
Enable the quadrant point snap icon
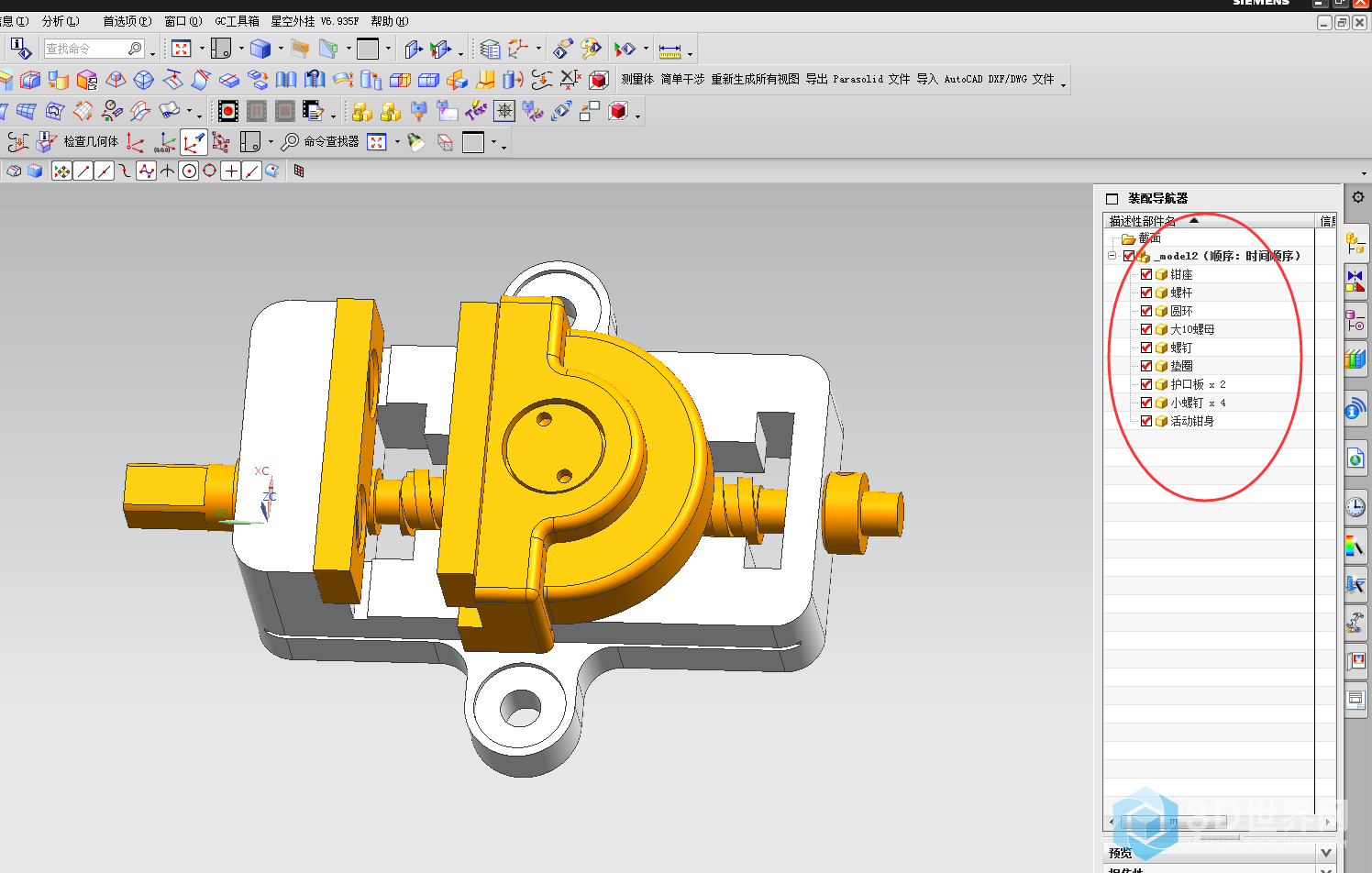click(x=210, y=171)
